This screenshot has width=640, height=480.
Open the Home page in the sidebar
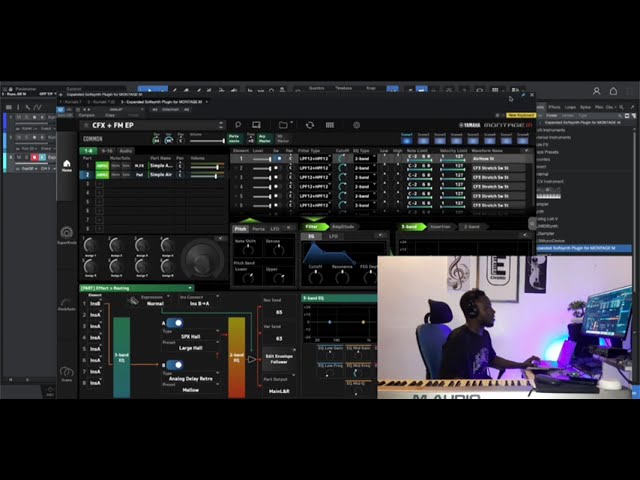(67, 165)
